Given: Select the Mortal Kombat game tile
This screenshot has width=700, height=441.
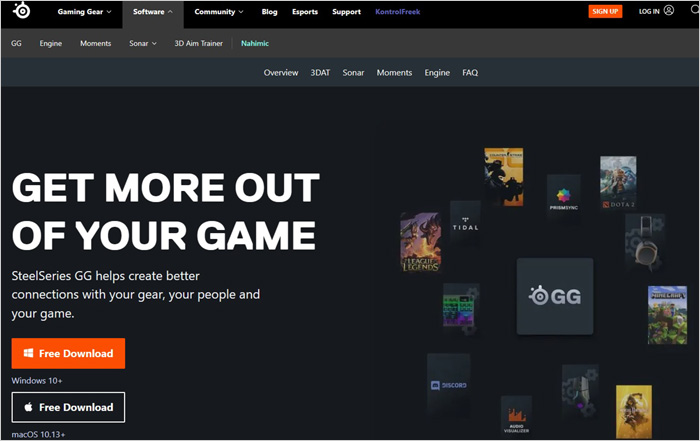Looking at the screenshot, I should [x=634, y=412].
